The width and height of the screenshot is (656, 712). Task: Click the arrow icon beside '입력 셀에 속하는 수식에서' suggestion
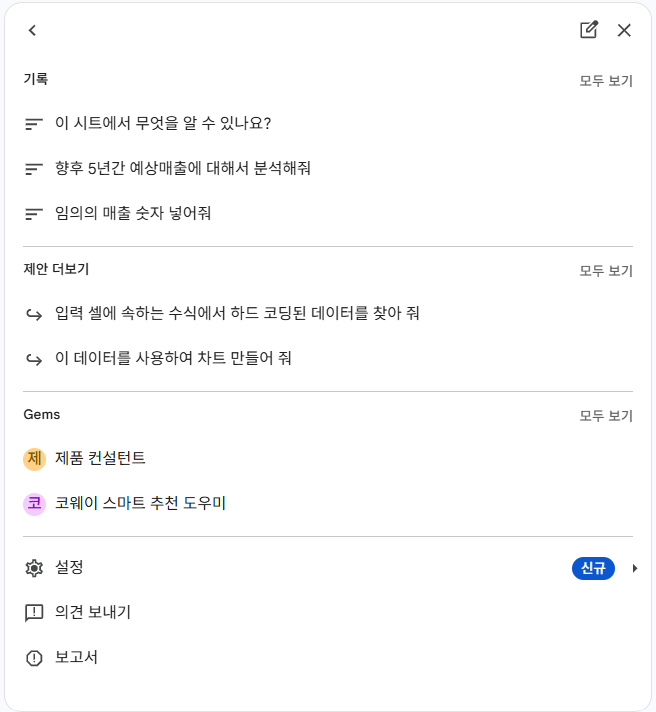coord(34,314)
